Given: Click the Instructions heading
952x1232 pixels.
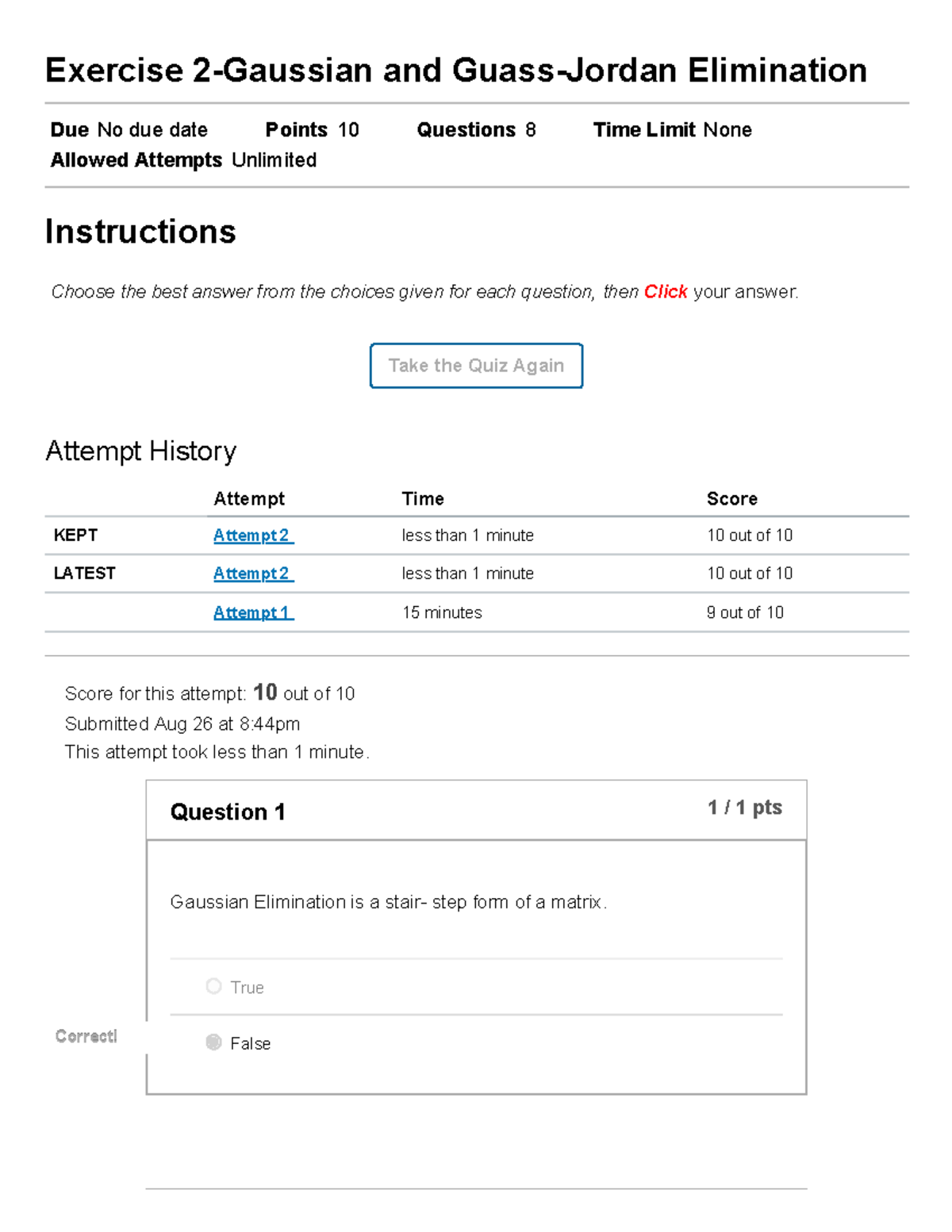Looking at the screenshot, I should point(140,232).
